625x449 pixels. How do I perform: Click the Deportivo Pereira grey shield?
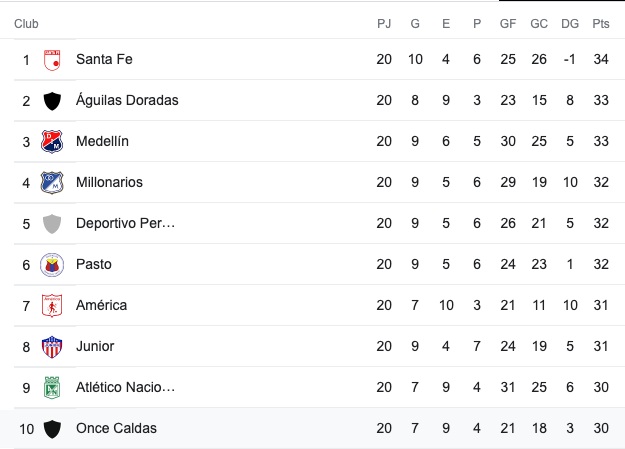pyautogui.click(x=52, y=224)
